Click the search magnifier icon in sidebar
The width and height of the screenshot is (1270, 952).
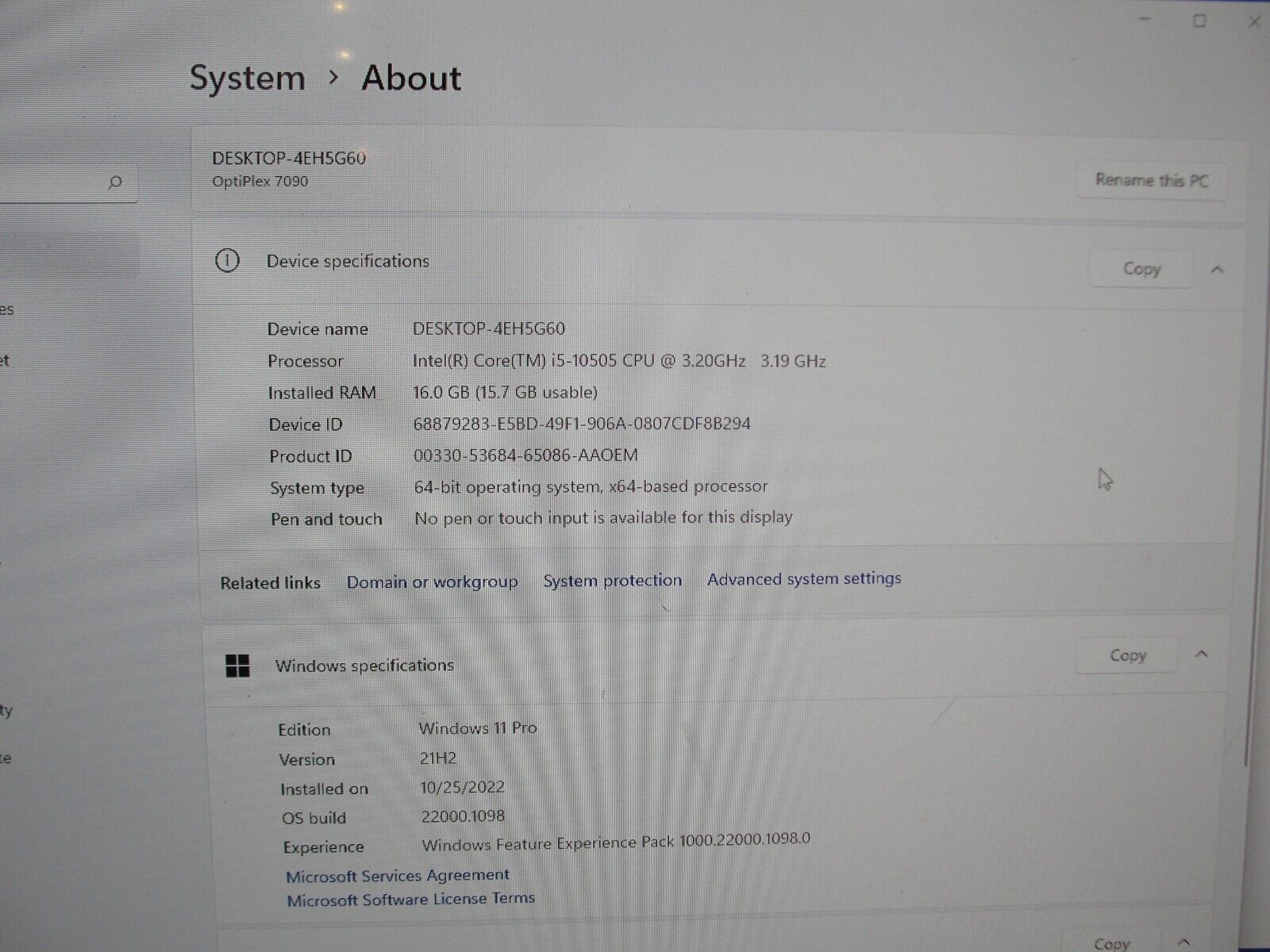pos(115,183)
